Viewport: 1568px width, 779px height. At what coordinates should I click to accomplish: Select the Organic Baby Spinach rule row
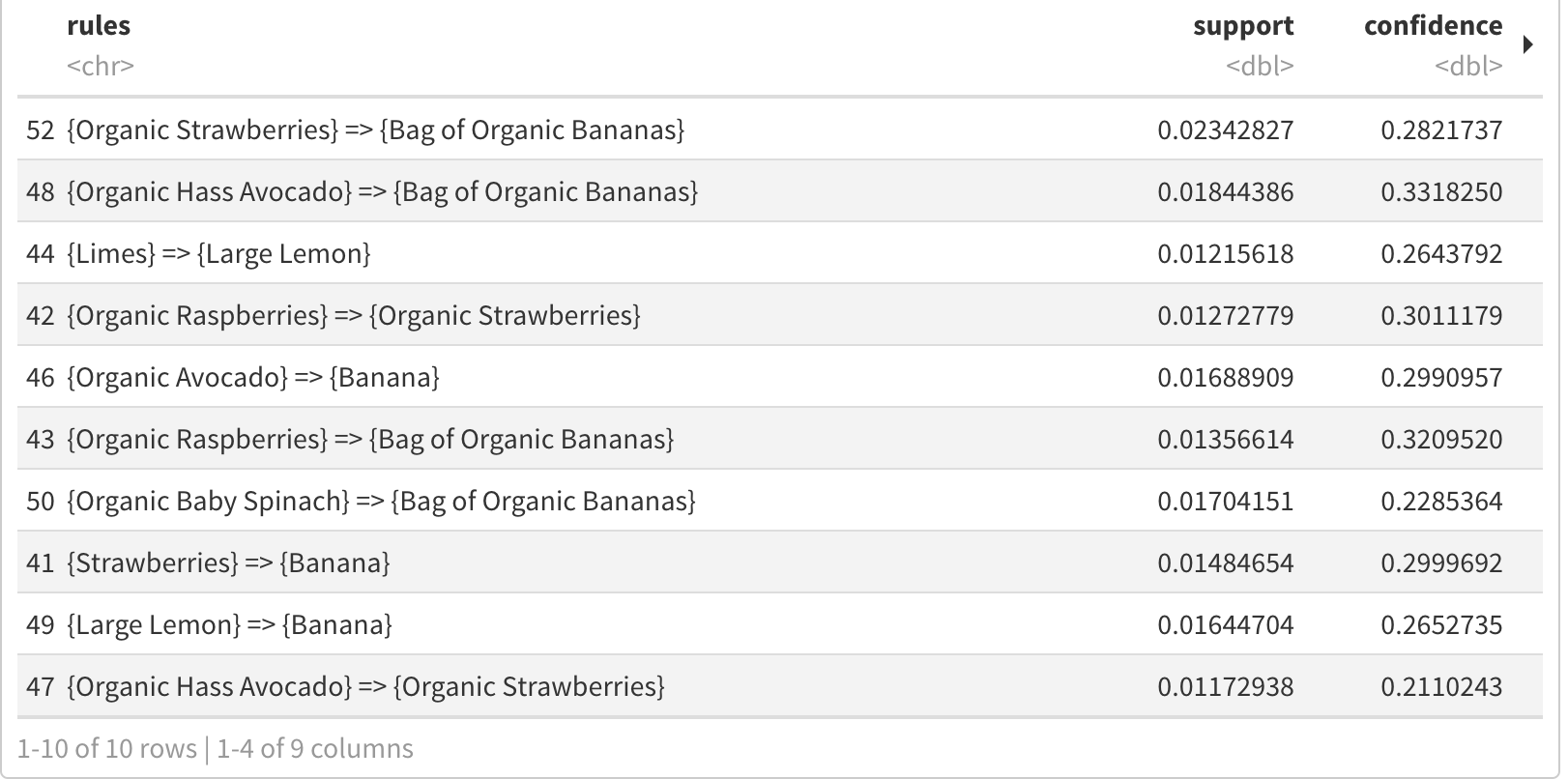[779, 501]
